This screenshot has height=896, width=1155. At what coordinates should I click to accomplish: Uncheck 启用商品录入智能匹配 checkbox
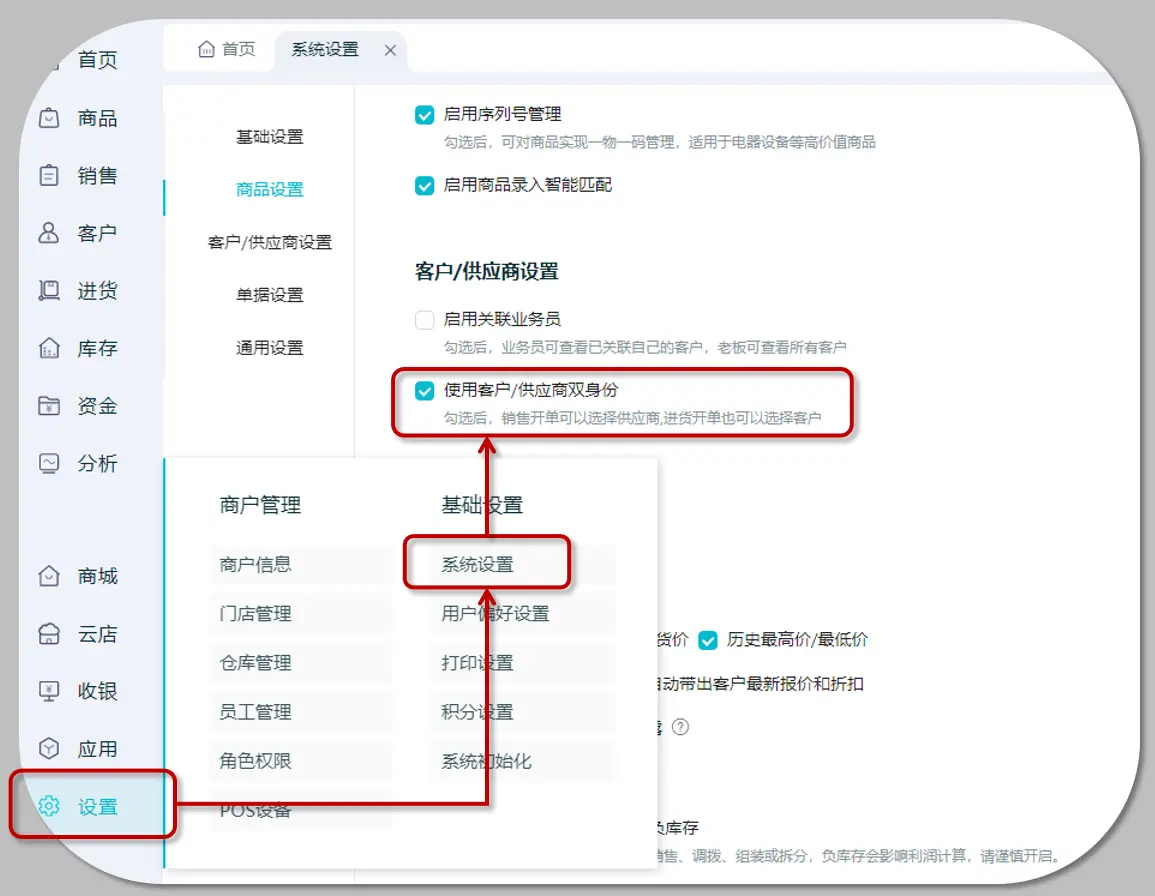[x=424, y=185]
